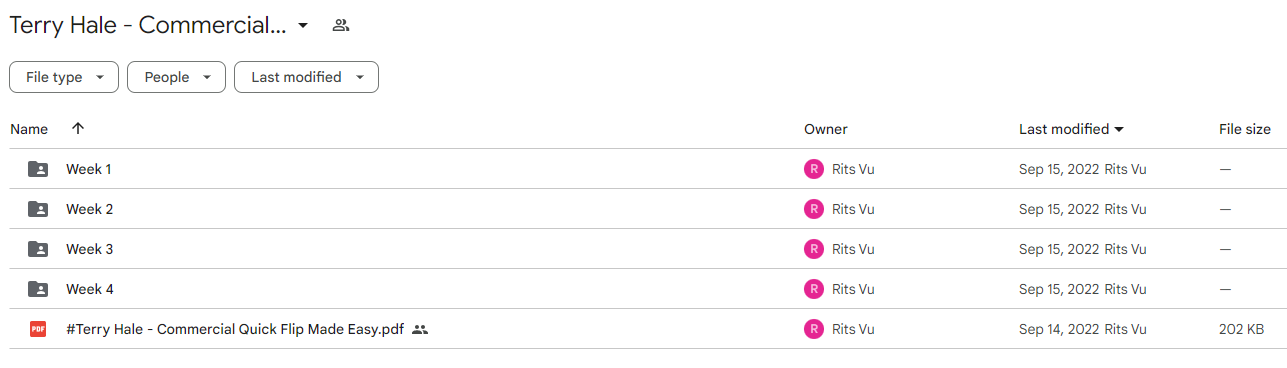Click the File size column header

pyautogui.click(x=1245, y=129)
